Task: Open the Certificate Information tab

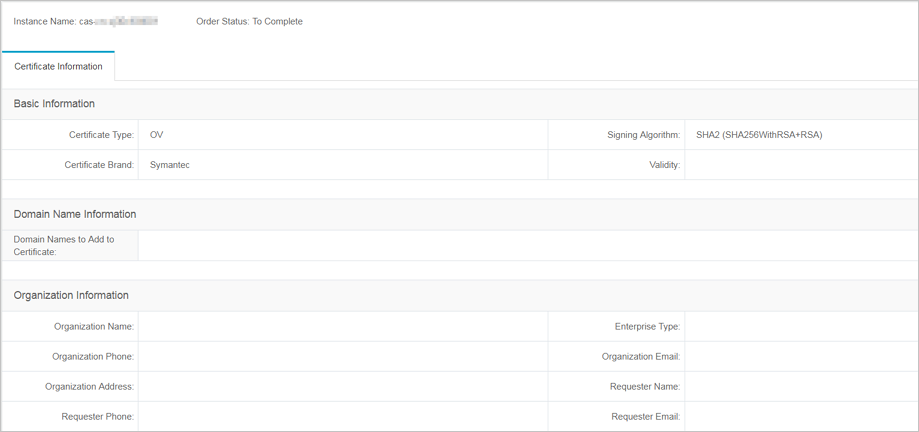Action: (x=58, y=66)
